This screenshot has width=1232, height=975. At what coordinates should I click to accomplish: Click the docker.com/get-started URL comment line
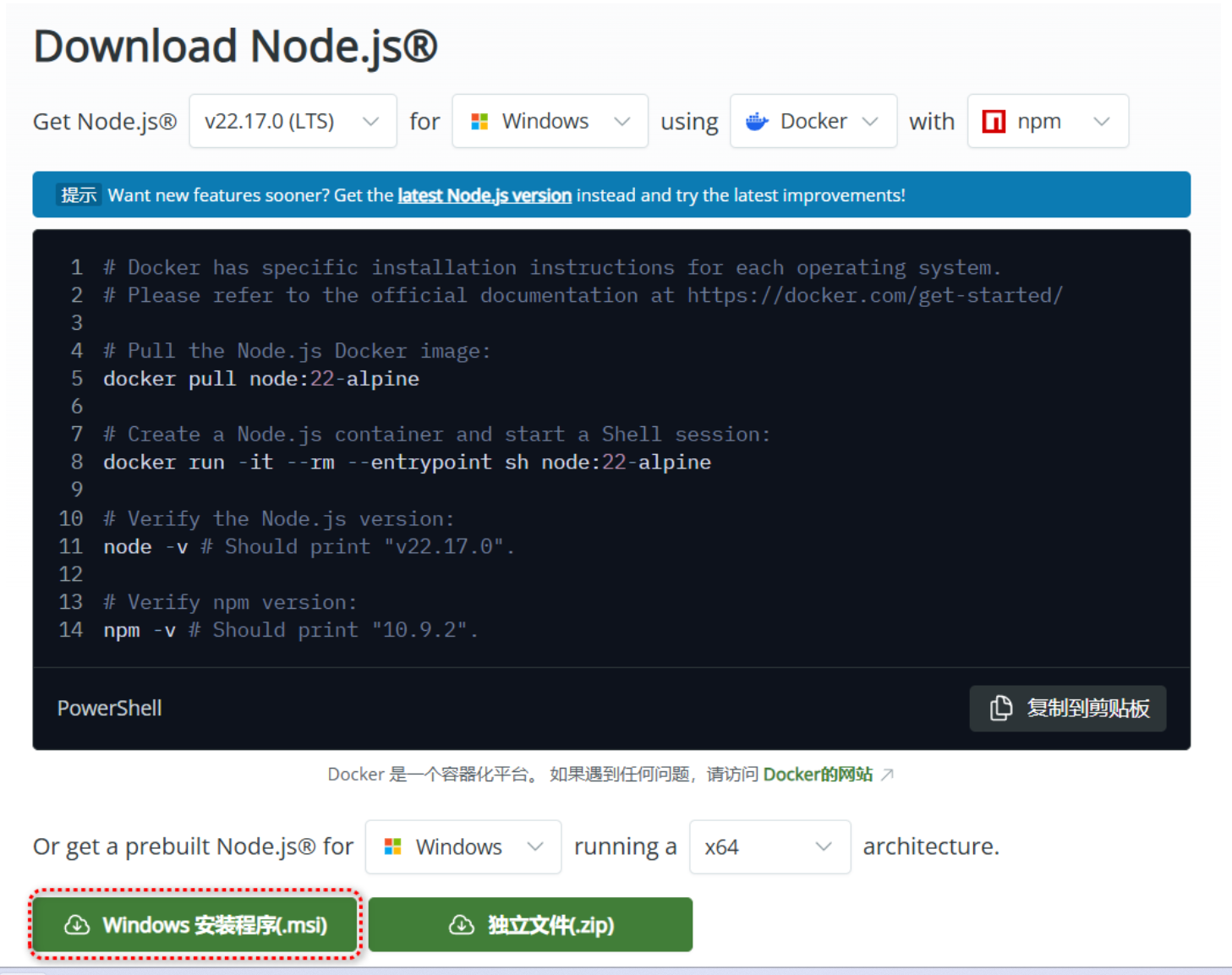583,295
